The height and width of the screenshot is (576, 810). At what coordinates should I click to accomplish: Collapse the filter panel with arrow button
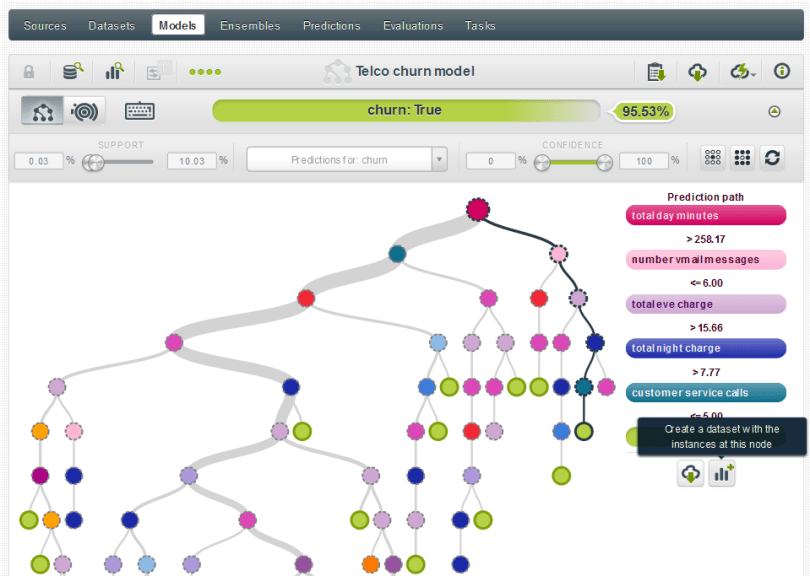tap(774, 111)
